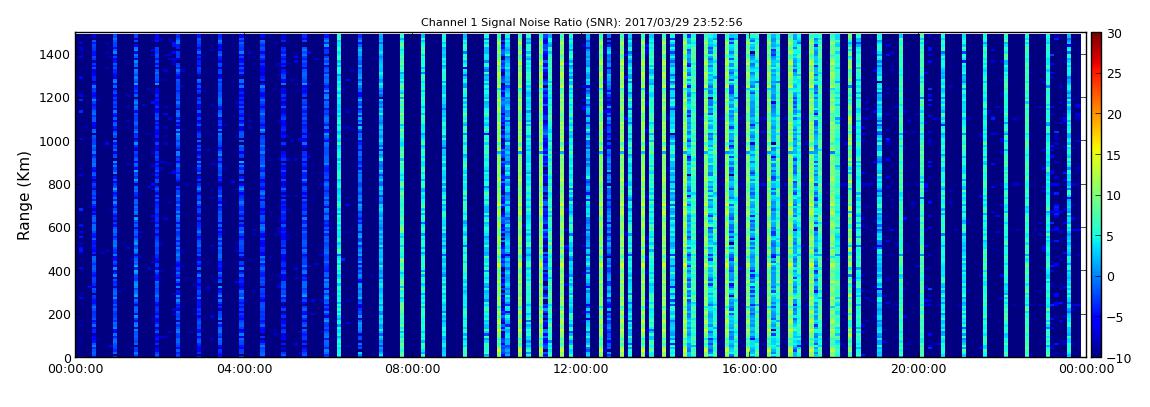Click the 08:00:00 time tick label
Screen dimensions: 1150x407
(413, 369)
